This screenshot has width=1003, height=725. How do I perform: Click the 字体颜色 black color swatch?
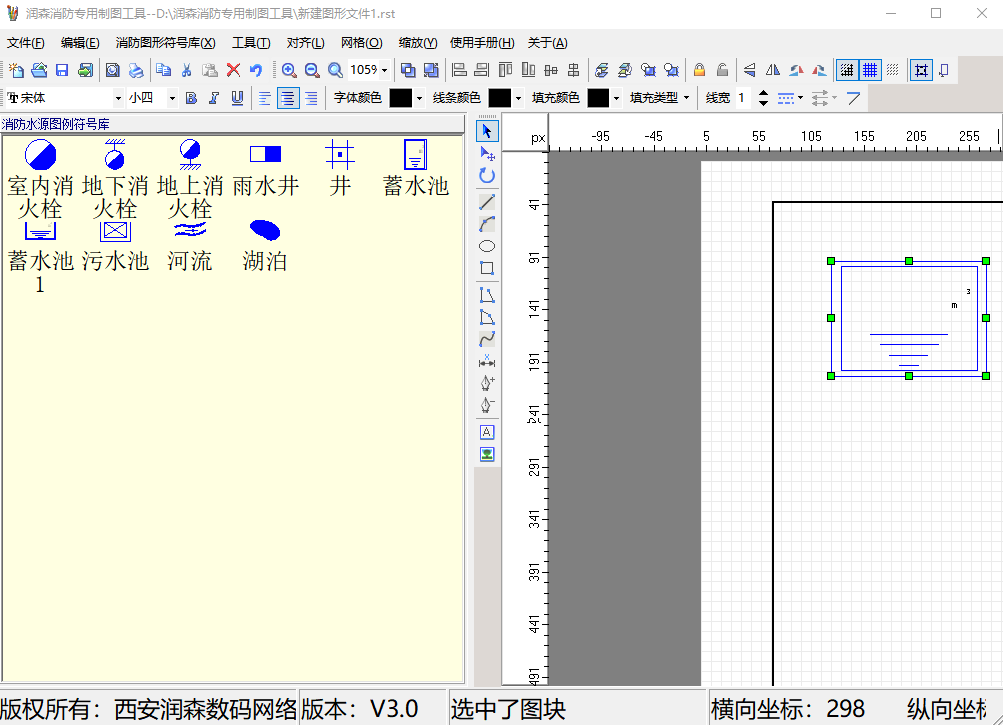click(x=400, y=98)
